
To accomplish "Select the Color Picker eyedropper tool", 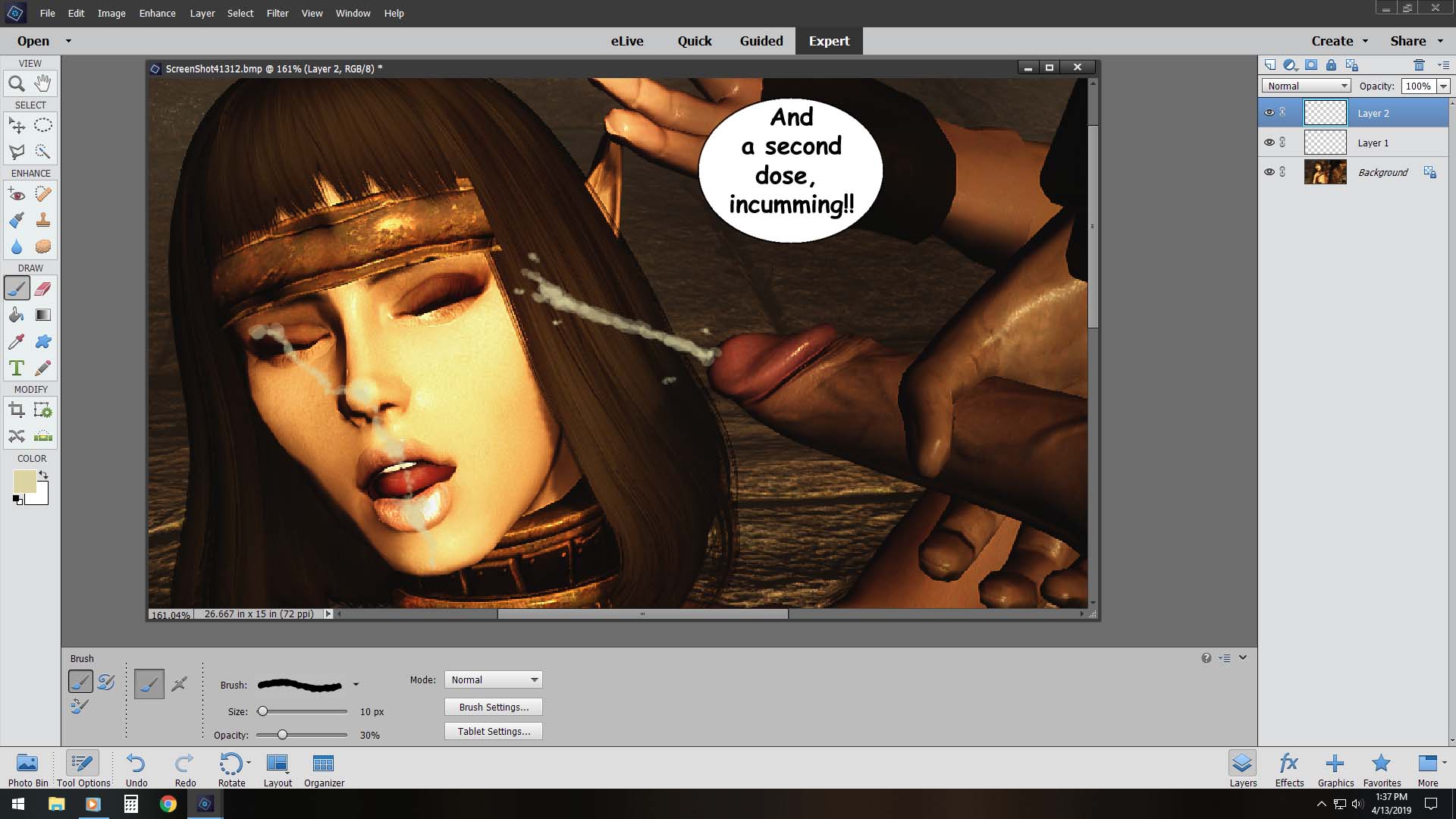I will (x=17, y=341).
